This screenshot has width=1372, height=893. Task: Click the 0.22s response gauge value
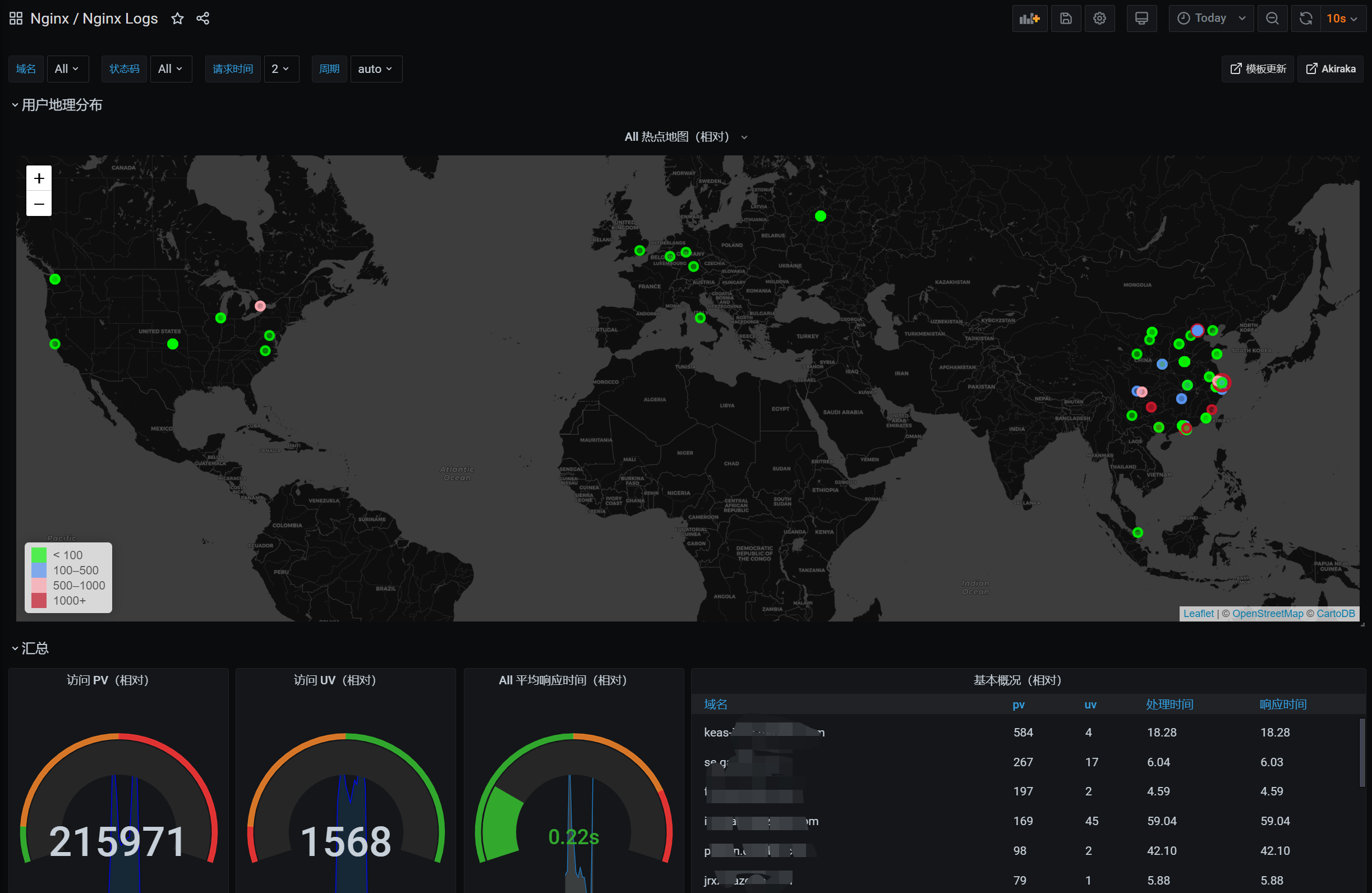coord(574,837)
